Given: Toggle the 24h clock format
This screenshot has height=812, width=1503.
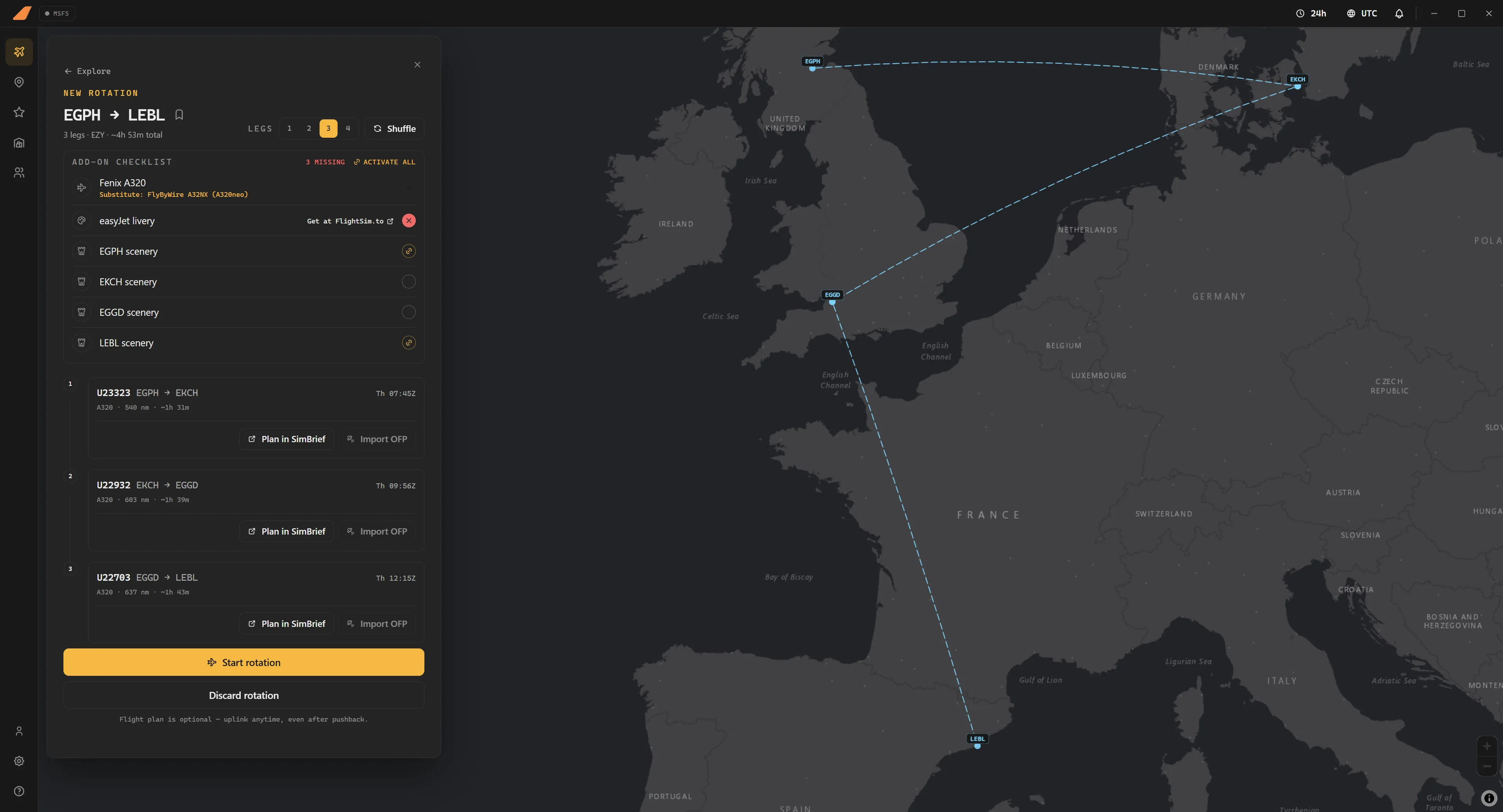Looking at the screenshot, I should click(x=1310, y=13).
